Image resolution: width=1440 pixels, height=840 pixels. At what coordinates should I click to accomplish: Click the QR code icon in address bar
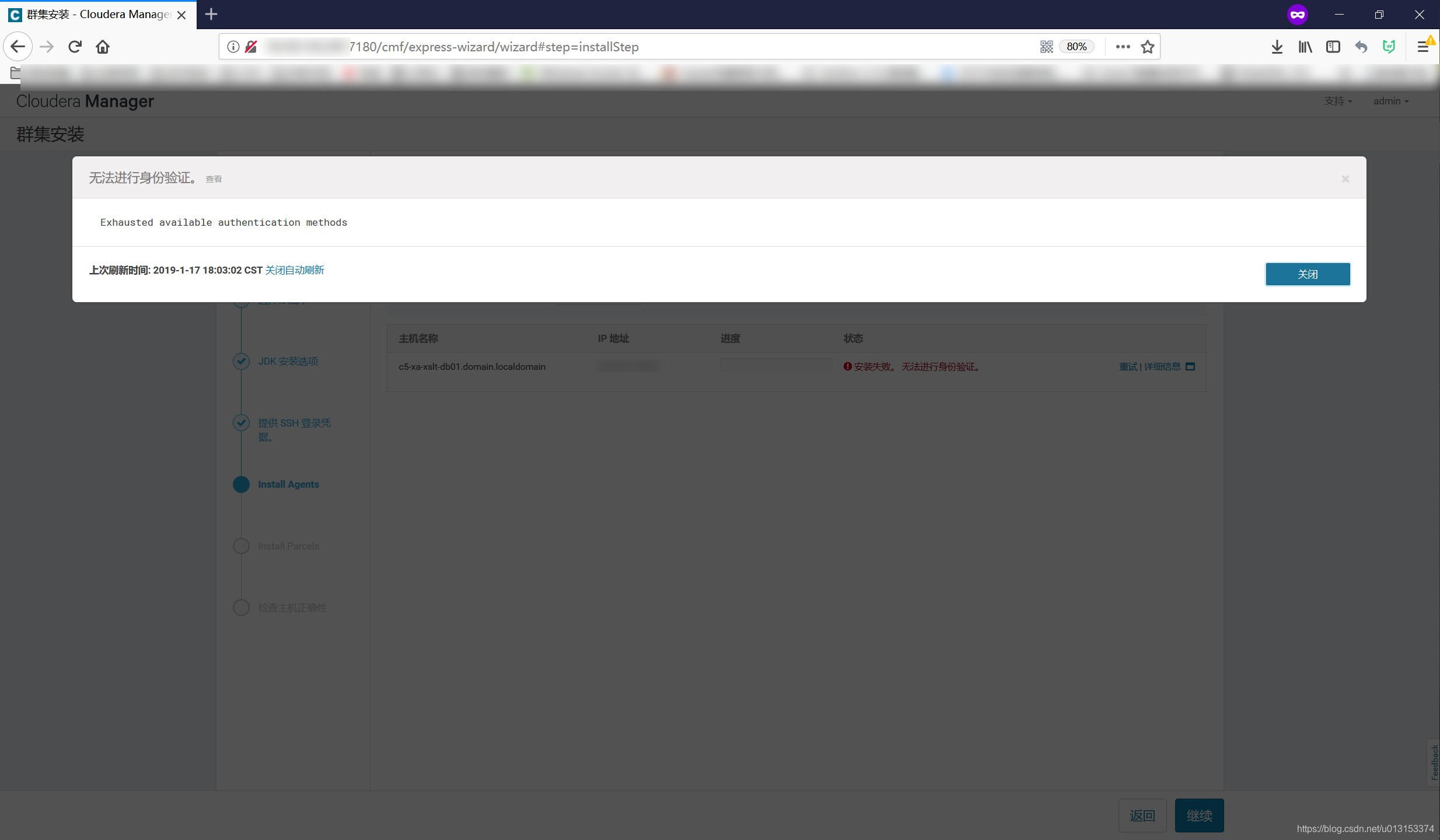point(1046,47)
